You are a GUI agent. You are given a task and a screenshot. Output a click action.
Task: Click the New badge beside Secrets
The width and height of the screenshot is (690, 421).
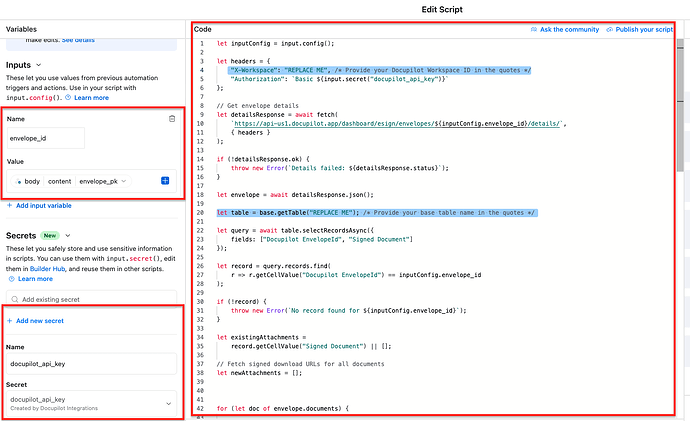click(50, 236)
